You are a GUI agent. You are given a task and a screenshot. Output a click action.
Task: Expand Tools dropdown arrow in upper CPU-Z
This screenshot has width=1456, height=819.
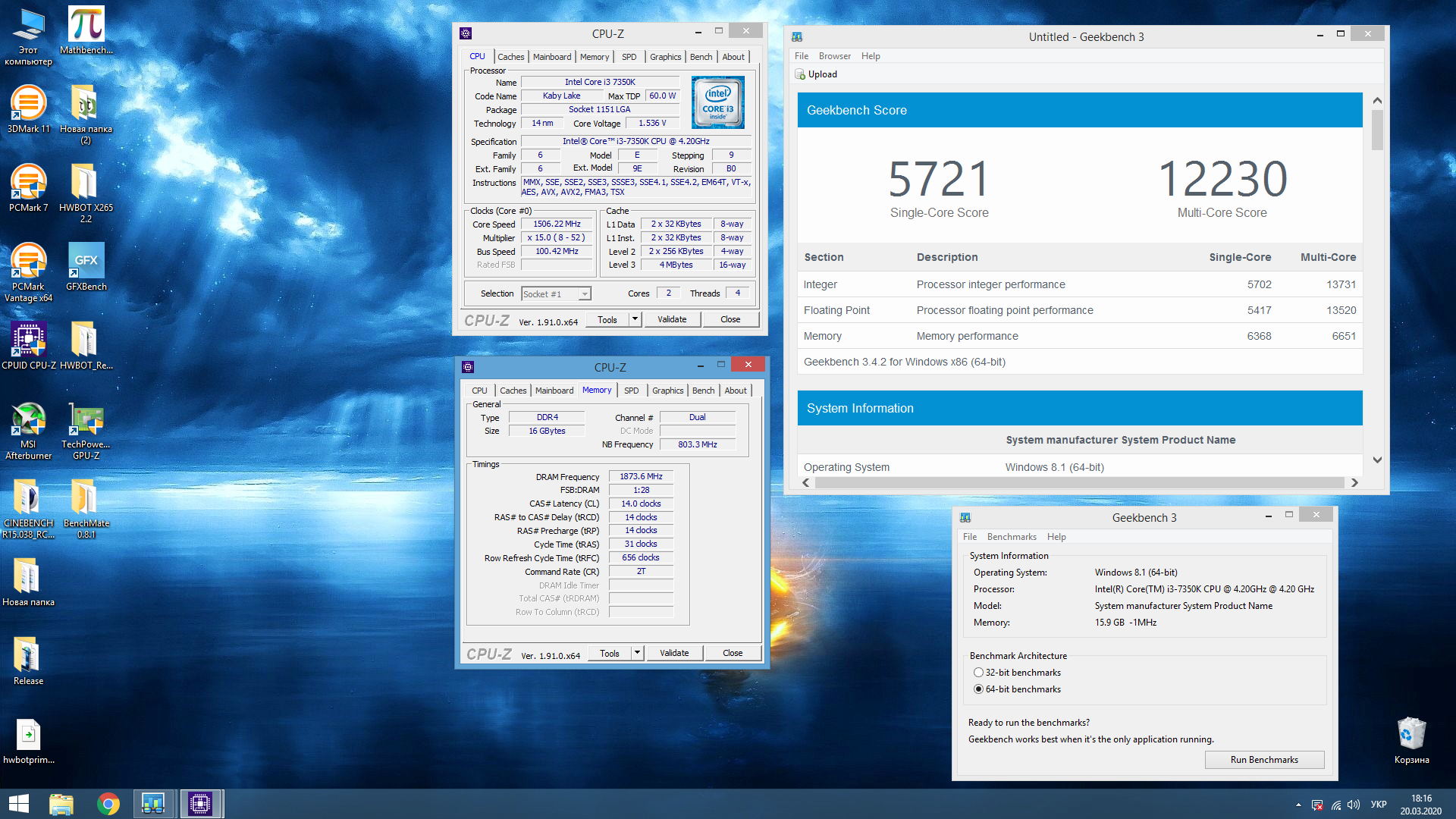tap(635, 319)
